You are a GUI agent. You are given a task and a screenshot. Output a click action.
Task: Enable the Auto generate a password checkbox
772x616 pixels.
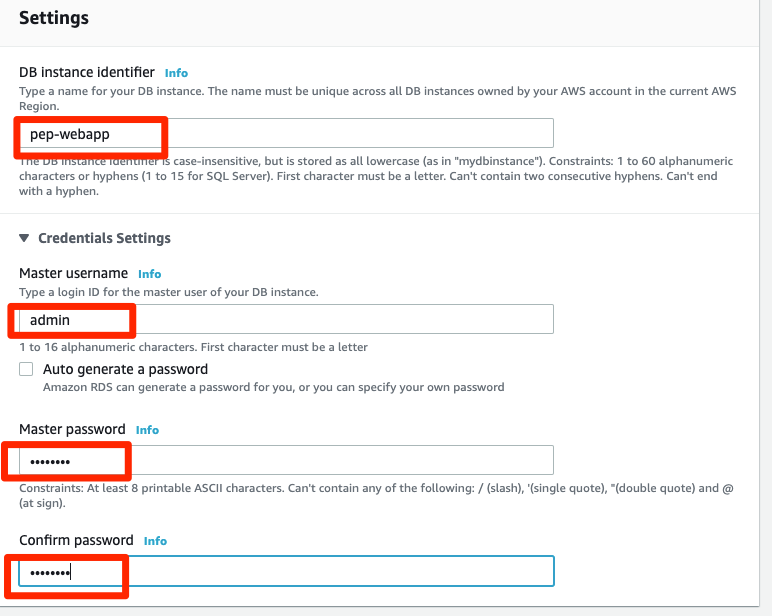26,370
